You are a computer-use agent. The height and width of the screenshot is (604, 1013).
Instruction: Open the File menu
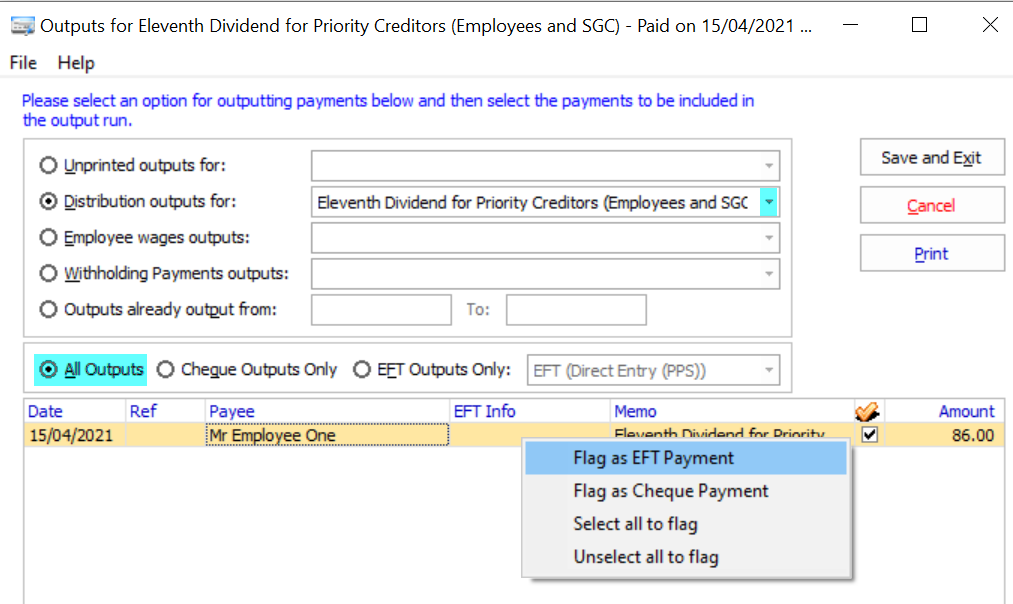point(23,63)
